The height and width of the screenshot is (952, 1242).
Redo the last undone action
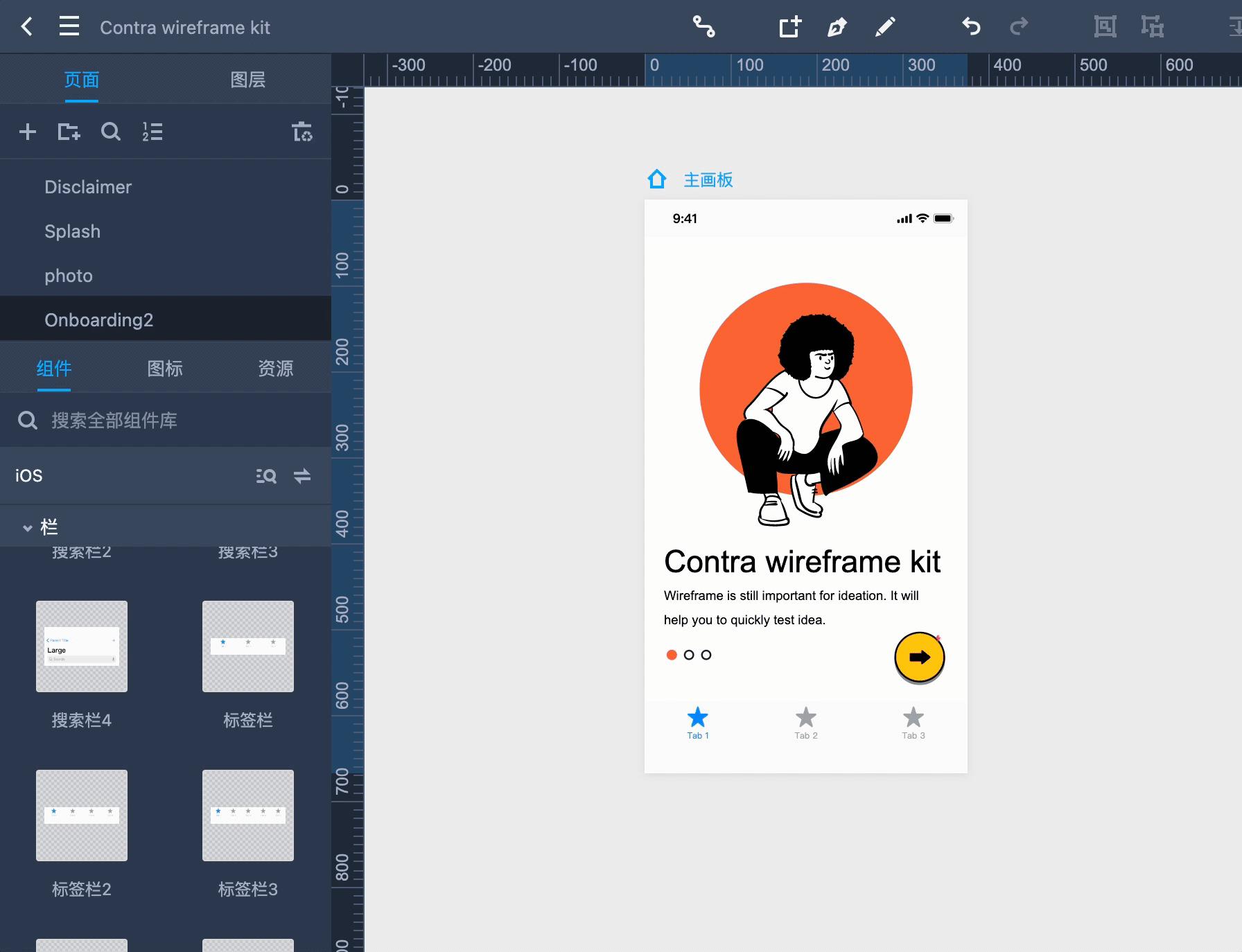click(x=1018, y=27)
